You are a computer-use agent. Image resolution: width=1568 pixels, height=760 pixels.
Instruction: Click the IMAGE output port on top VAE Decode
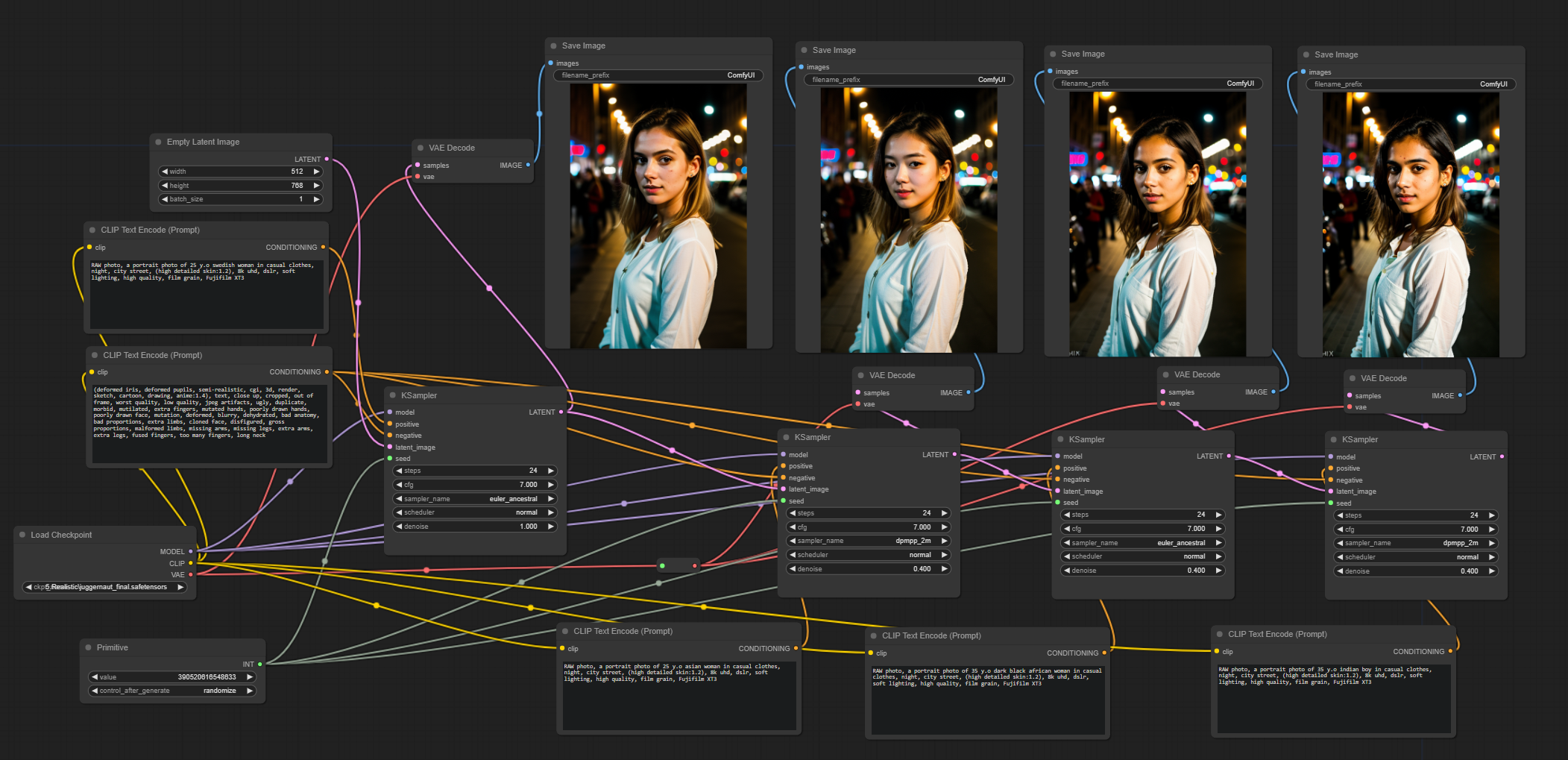(x=529, y=165)
